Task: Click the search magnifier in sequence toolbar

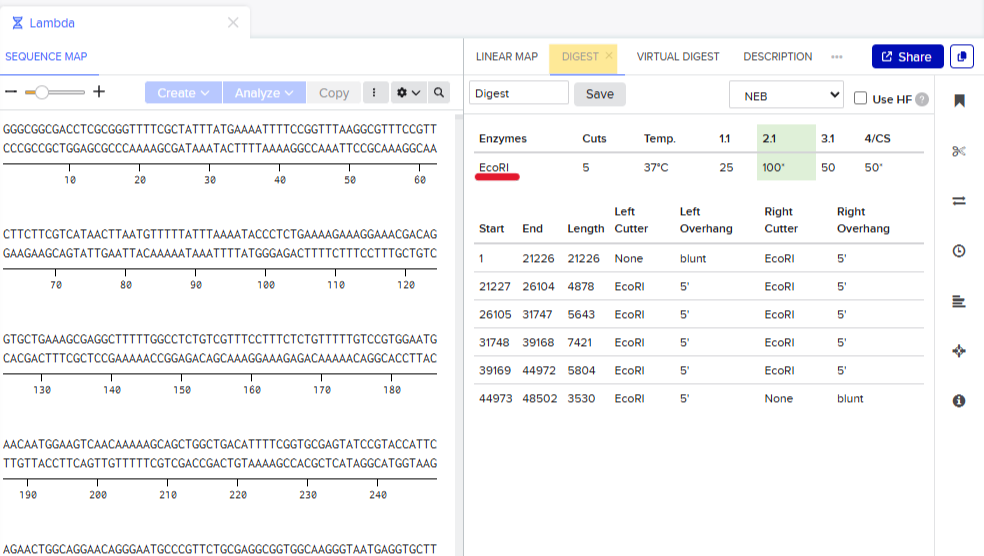Action: [439, 93]
